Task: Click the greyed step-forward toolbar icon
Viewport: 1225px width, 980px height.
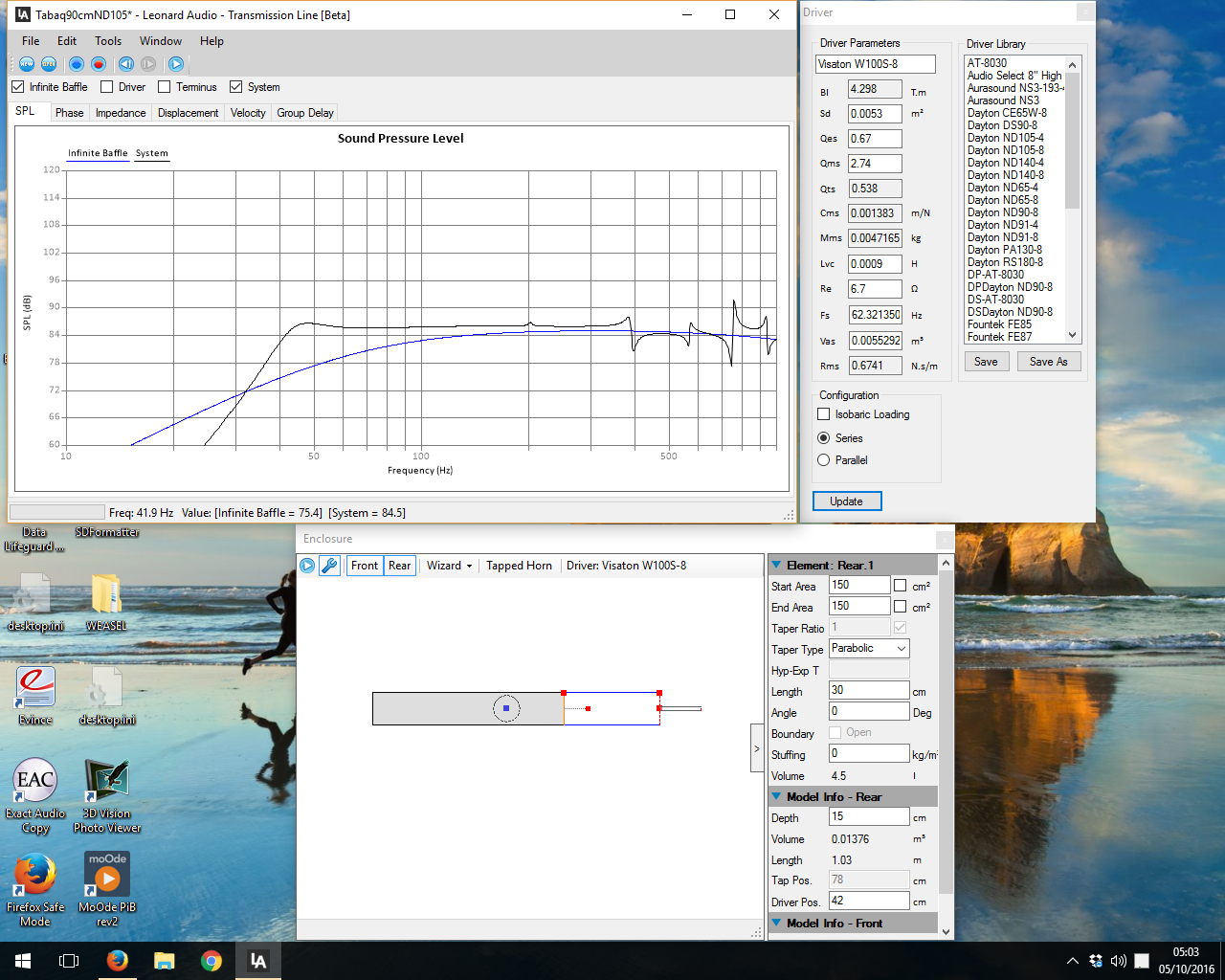Action: pos(148,64)
